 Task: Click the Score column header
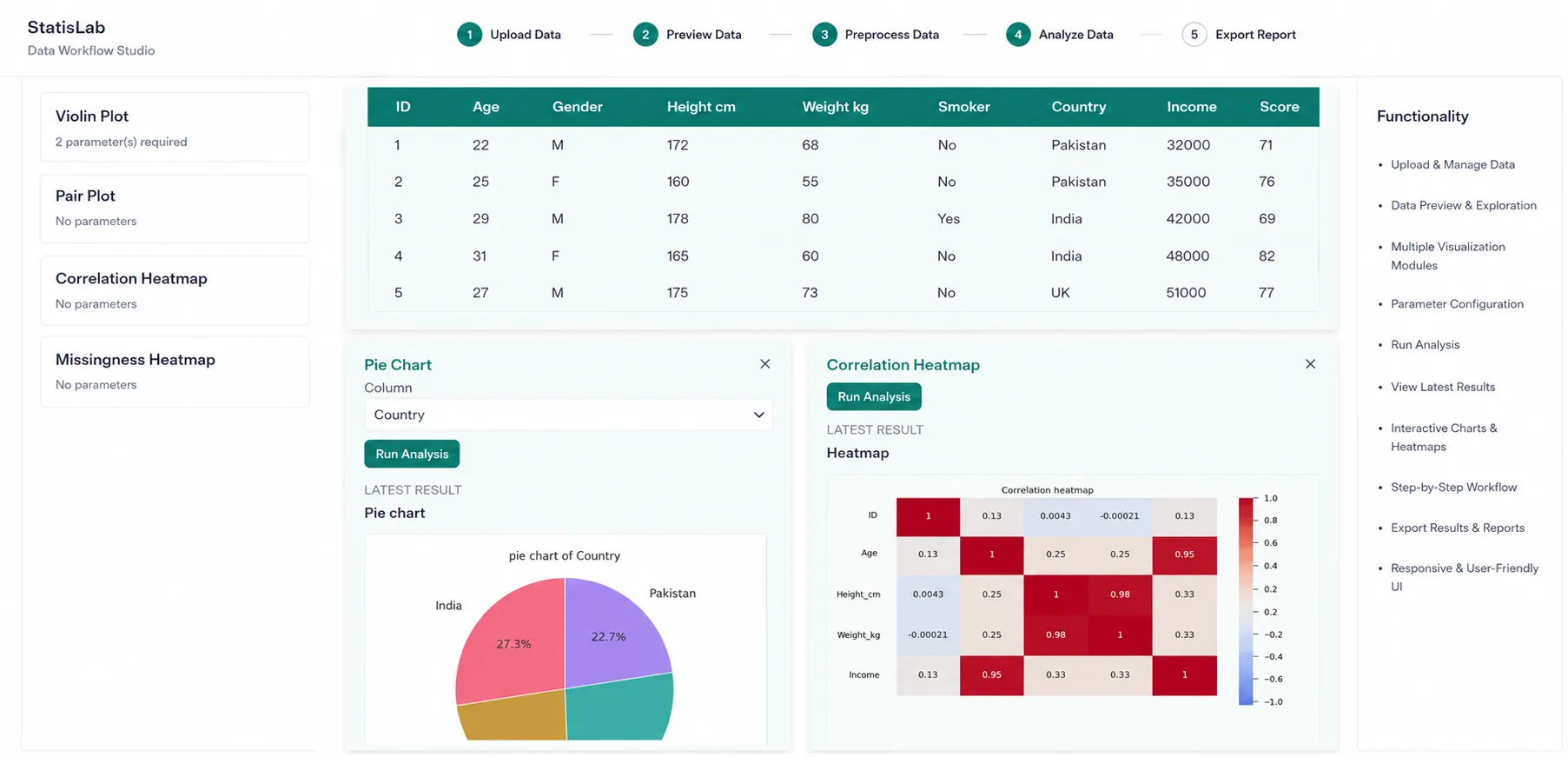coord(1279,107)
